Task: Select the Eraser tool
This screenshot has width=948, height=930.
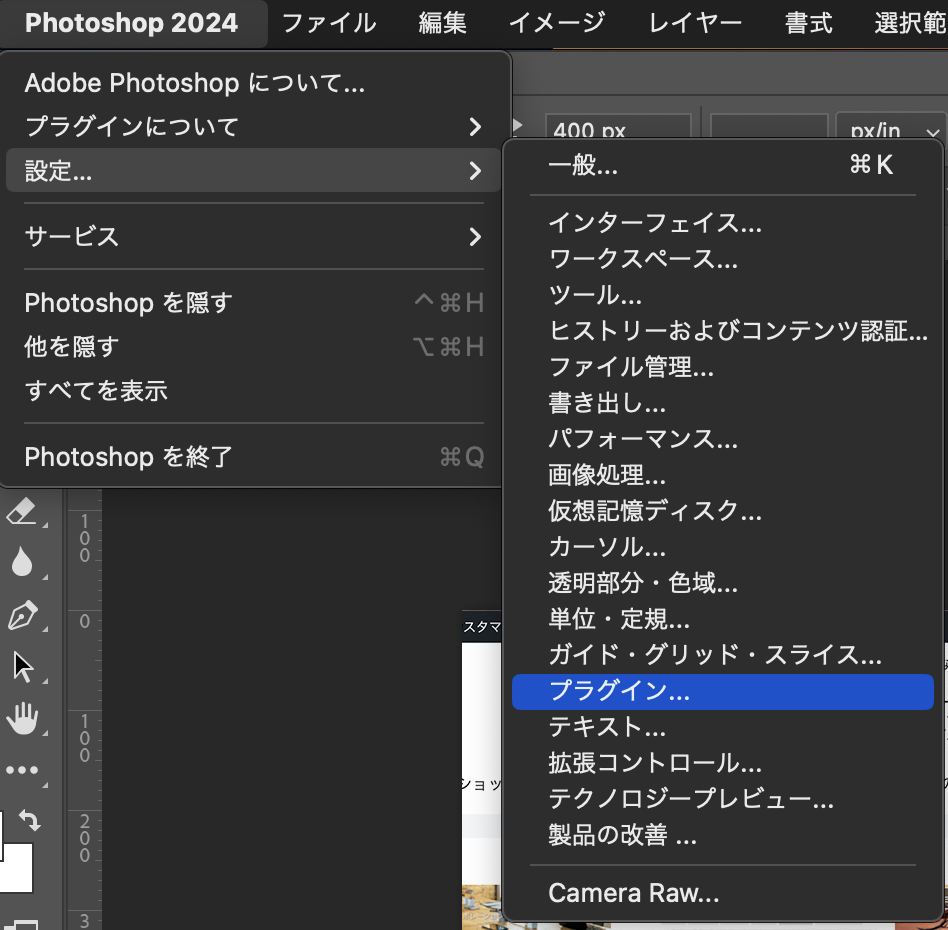Action: [21, 513]
